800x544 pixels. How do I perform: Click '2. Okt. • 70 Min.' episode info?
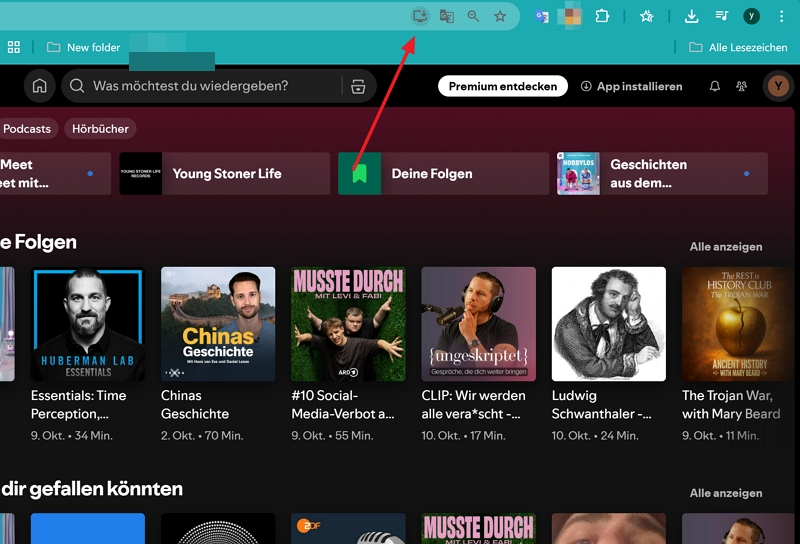point(202,436)
